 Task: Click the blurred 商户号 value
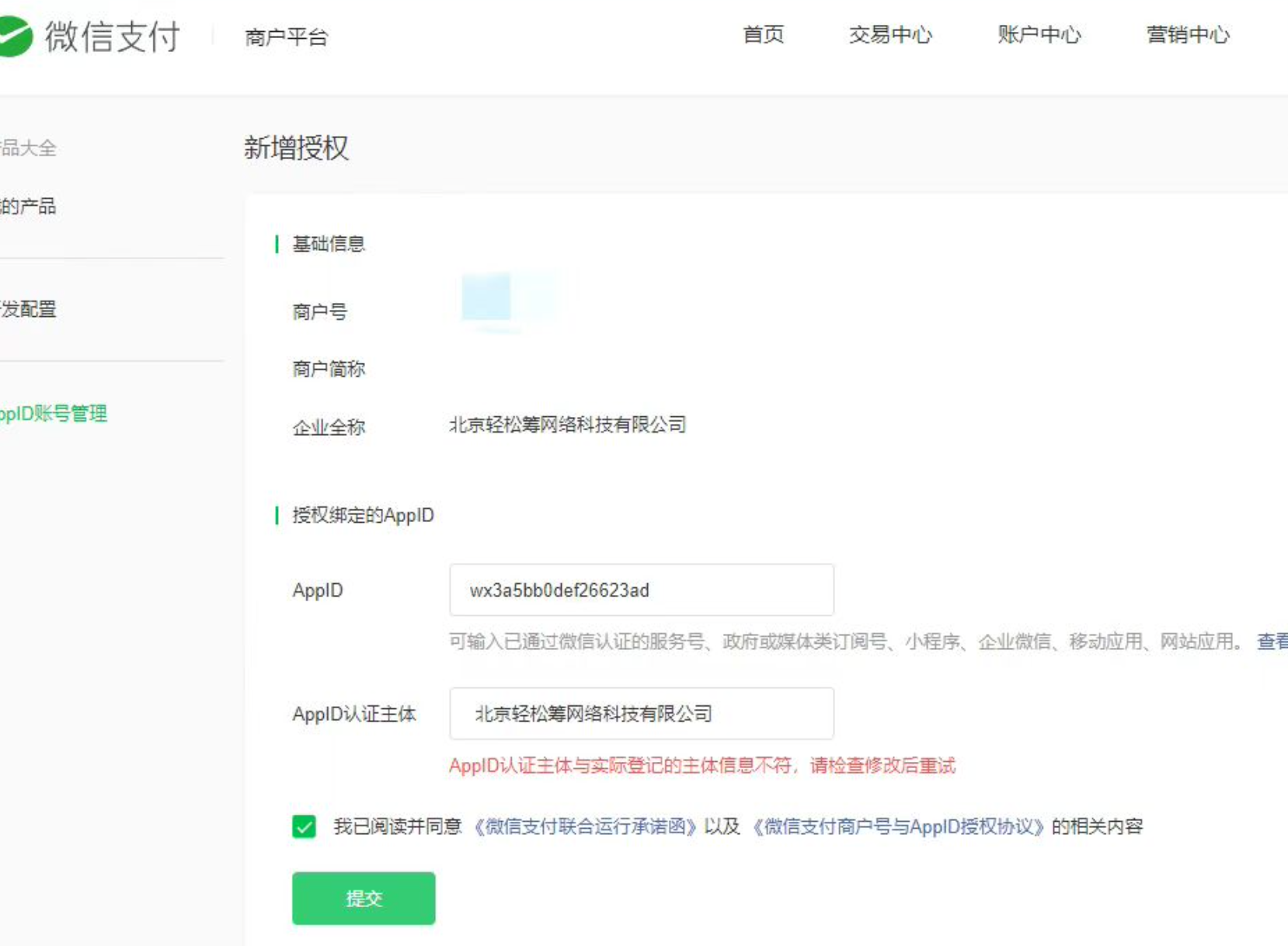coord(509,301)
